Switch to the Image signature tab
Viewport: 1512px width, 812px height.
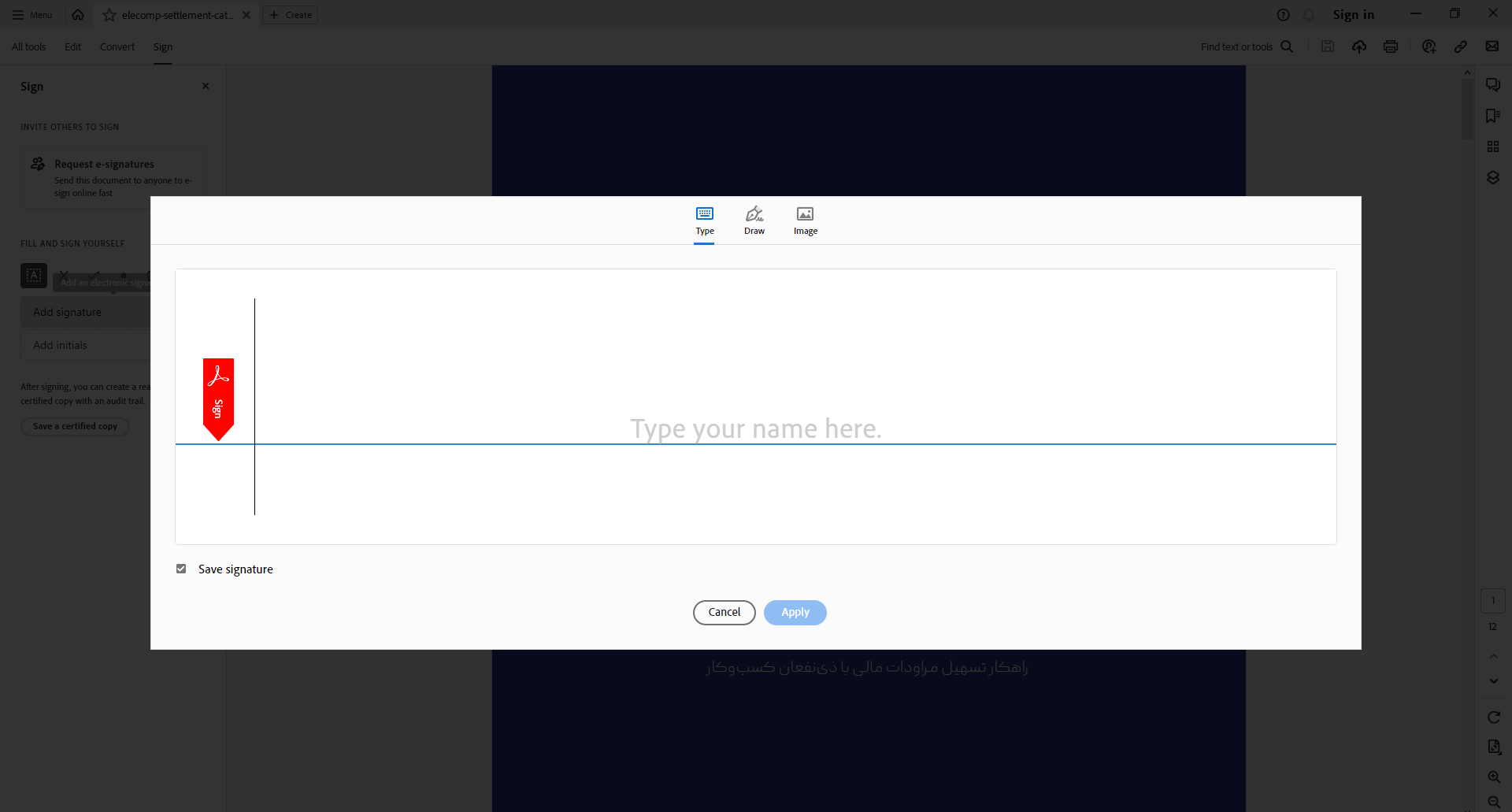(x=805, y=221)
